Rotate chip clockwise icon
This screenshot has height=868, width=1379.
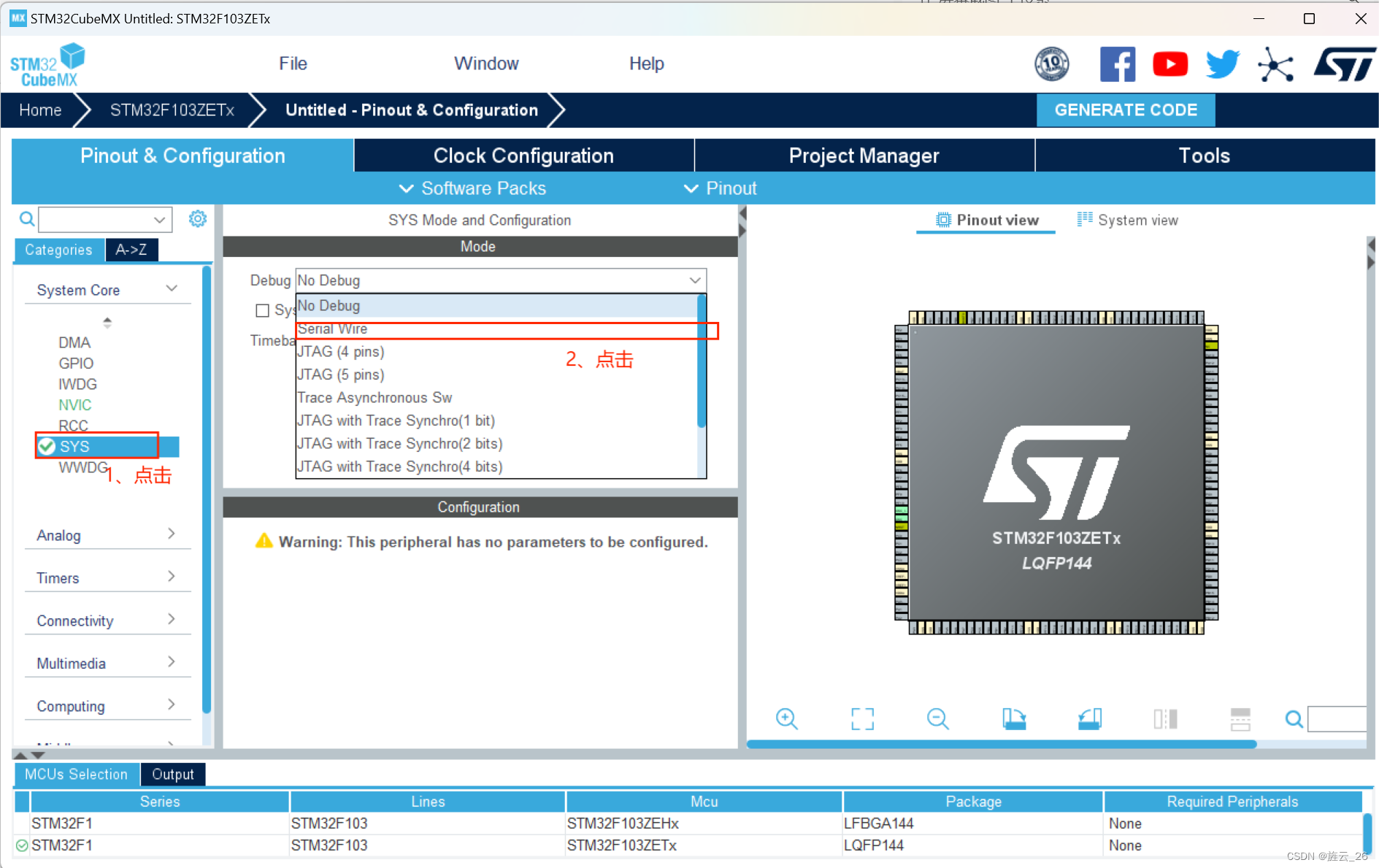pyautogui.click(x=1014, y=719)
